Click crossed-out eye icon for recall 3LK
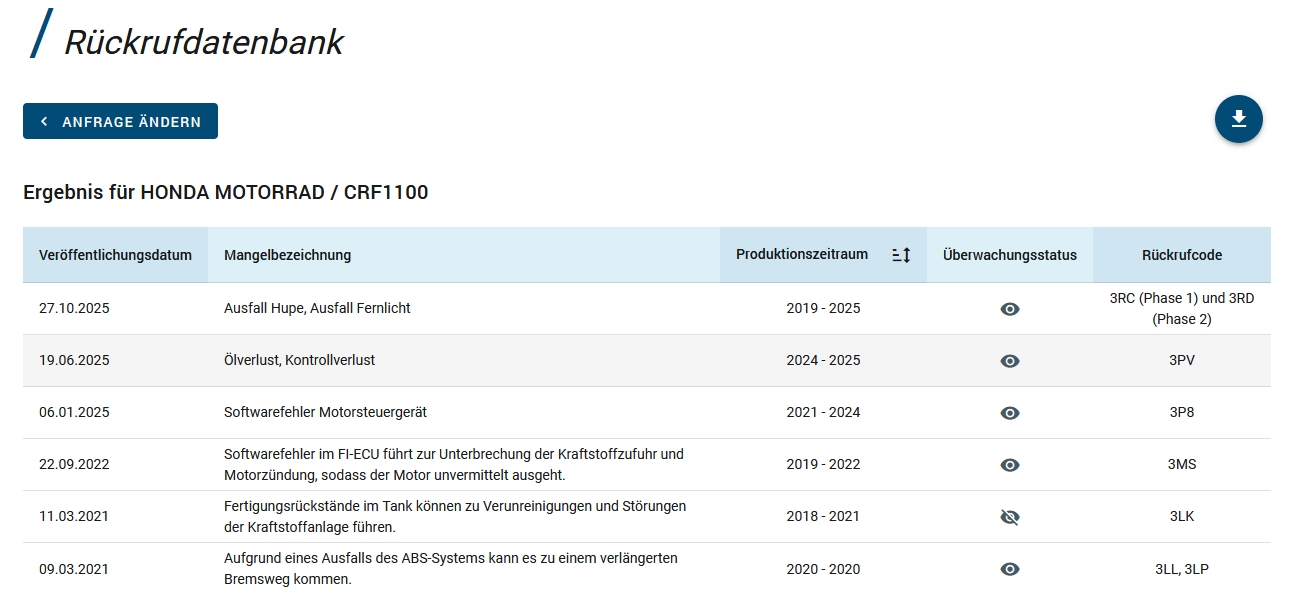This screenshot has height=594, width=1293. [1009, 517]
